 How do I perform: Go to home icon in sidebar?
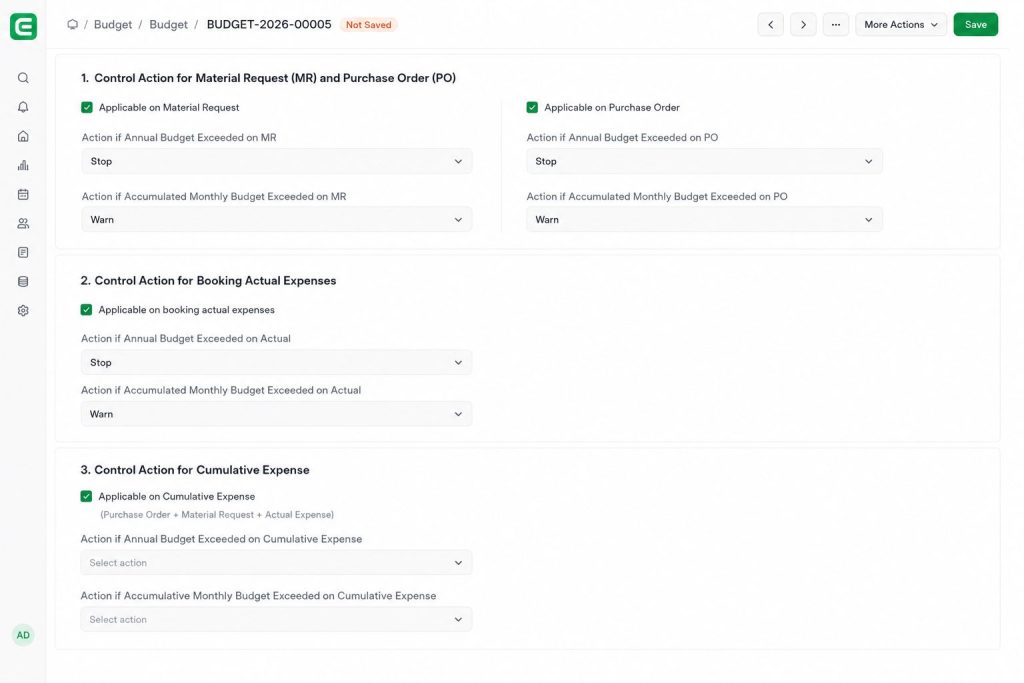23,136
